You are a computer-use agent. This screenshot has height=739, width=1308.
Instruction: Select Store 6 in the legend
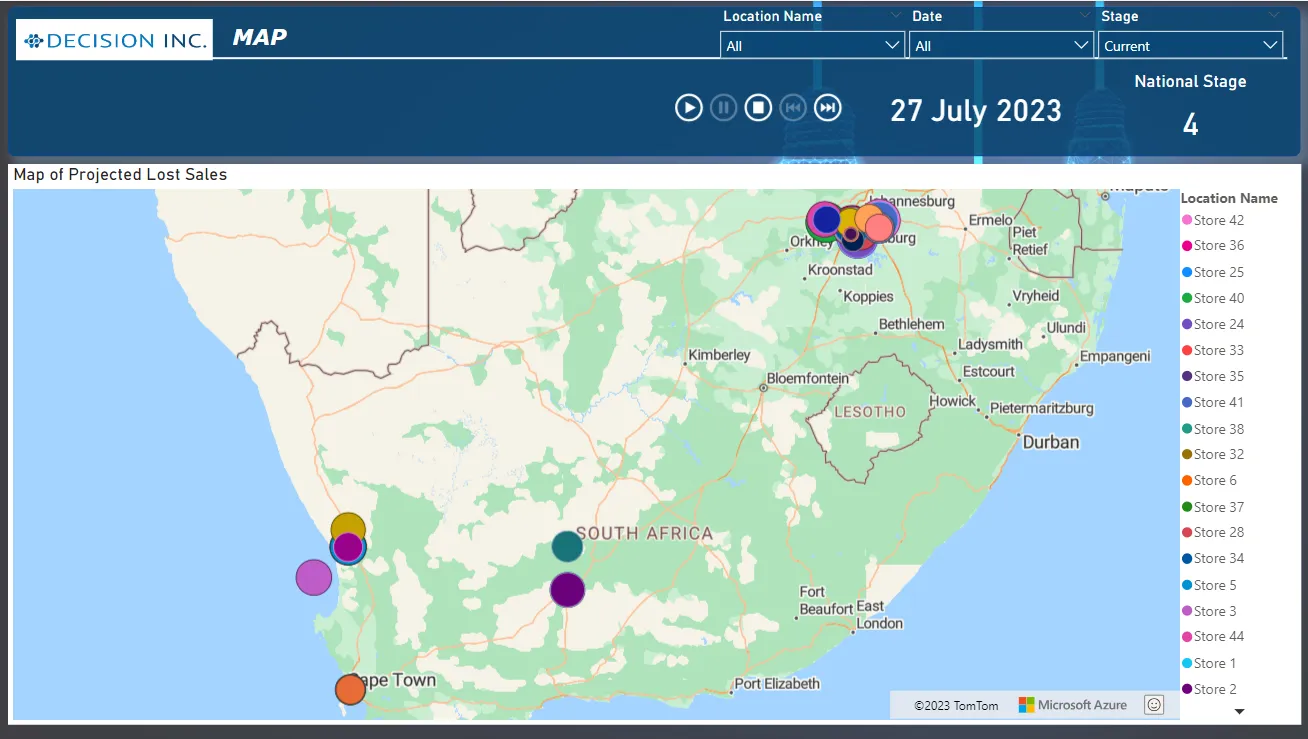pos(1214,480)
